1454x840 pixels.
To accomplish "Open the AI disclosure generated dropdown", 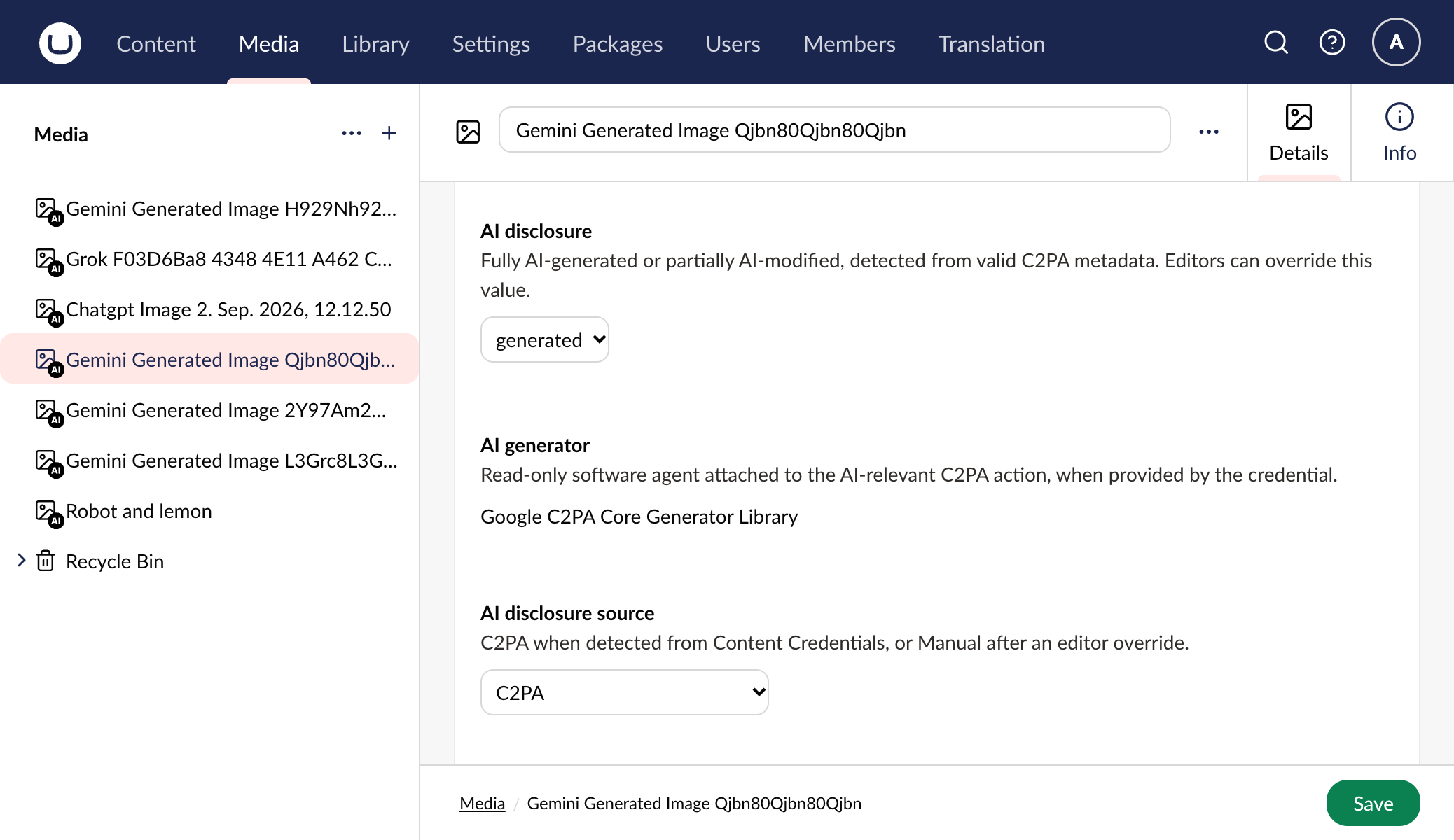I will (545, 339).
